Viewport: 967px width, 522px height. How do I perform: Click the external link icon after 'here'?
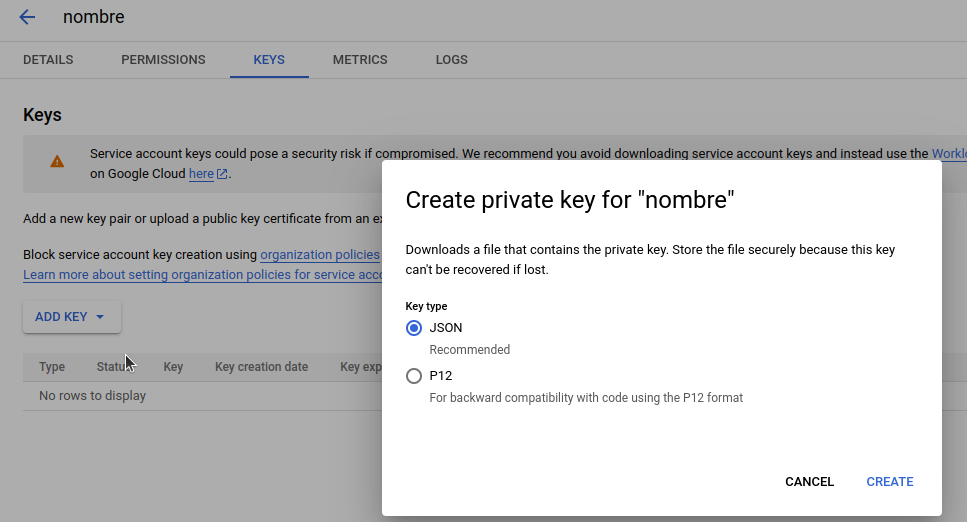click(x=223, y=174)
